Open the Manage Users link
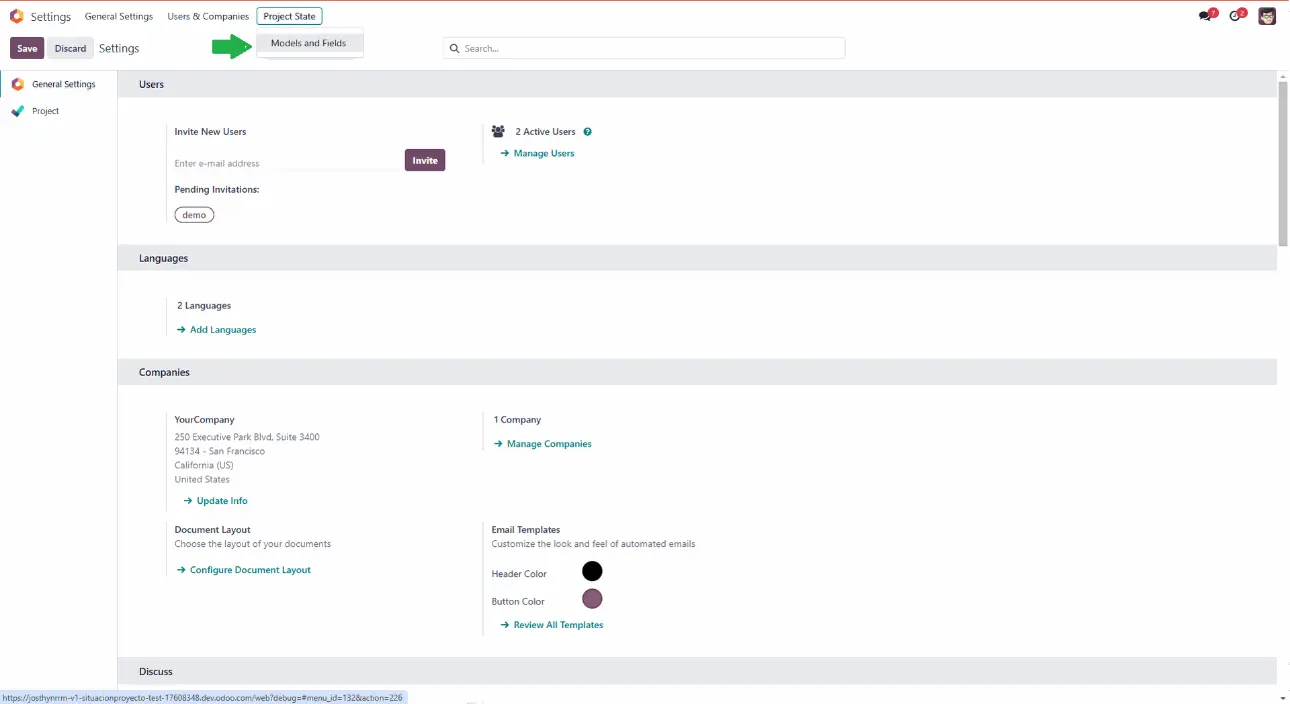 click(x=537, y=153)
